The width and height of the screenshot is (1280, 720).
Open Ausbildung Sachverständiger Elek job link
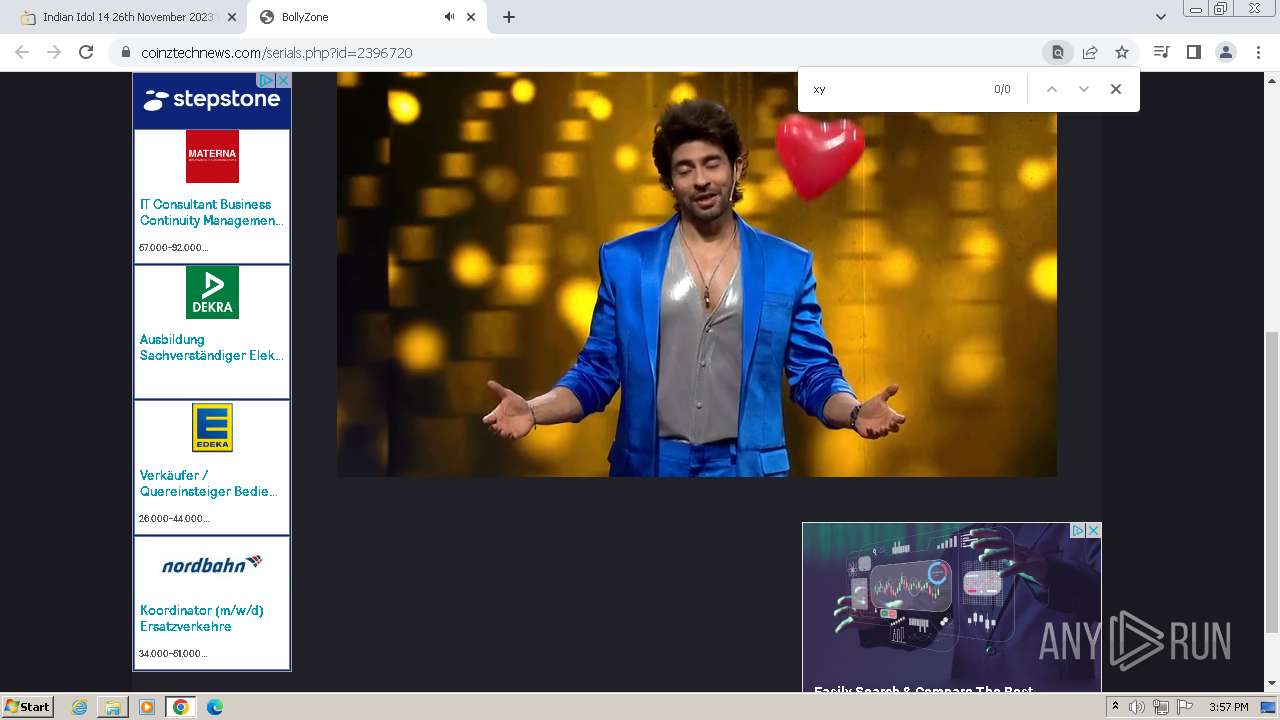tap(211, 347)
